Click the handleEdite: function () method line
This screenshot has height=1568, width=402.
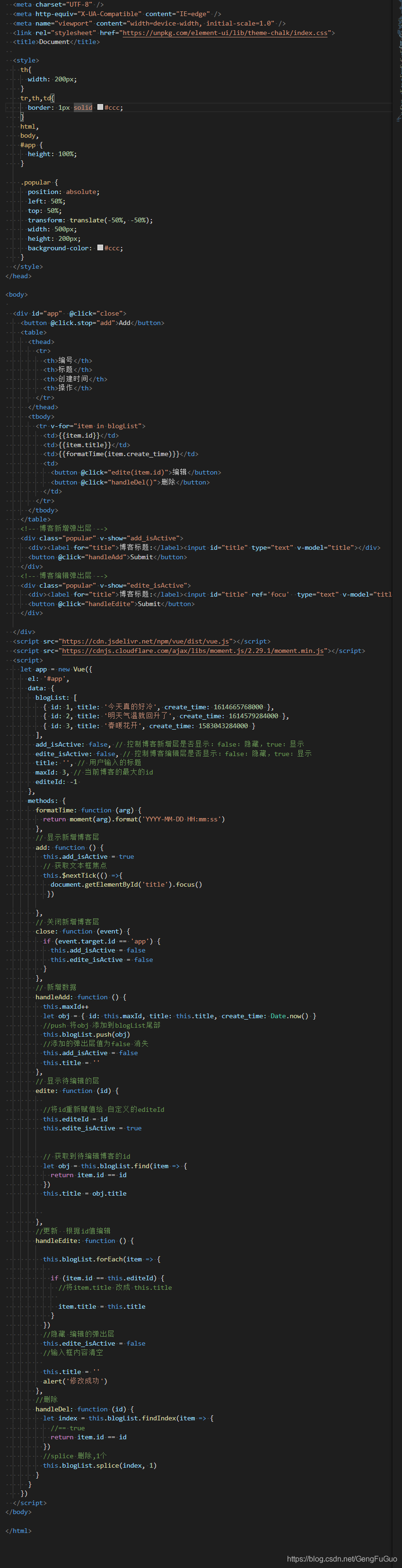tap(85, 1241)
